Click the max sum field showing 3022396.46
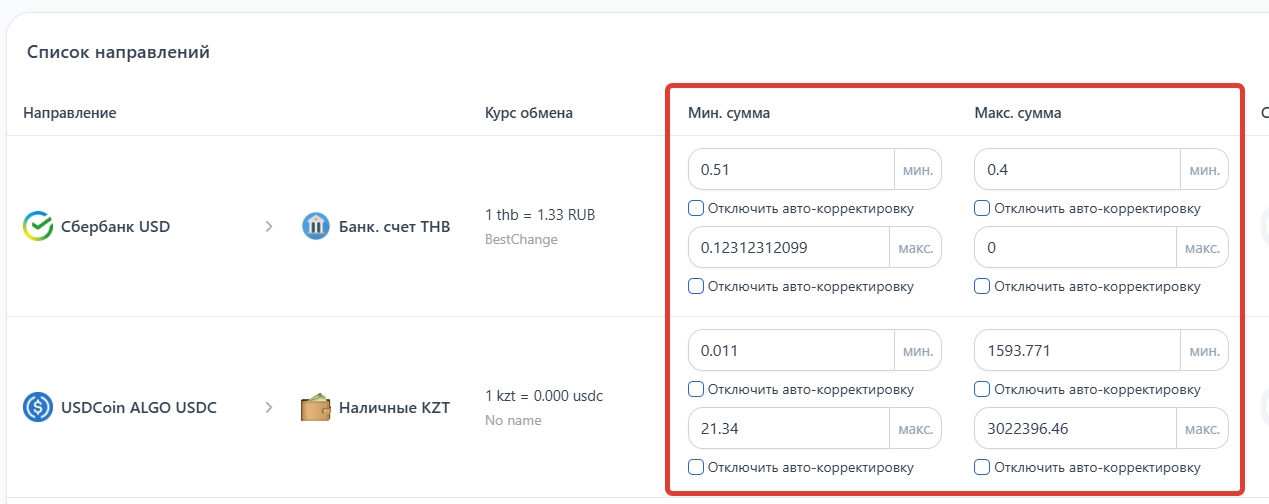1269x504 pixels. click(x=1076, y=428)
